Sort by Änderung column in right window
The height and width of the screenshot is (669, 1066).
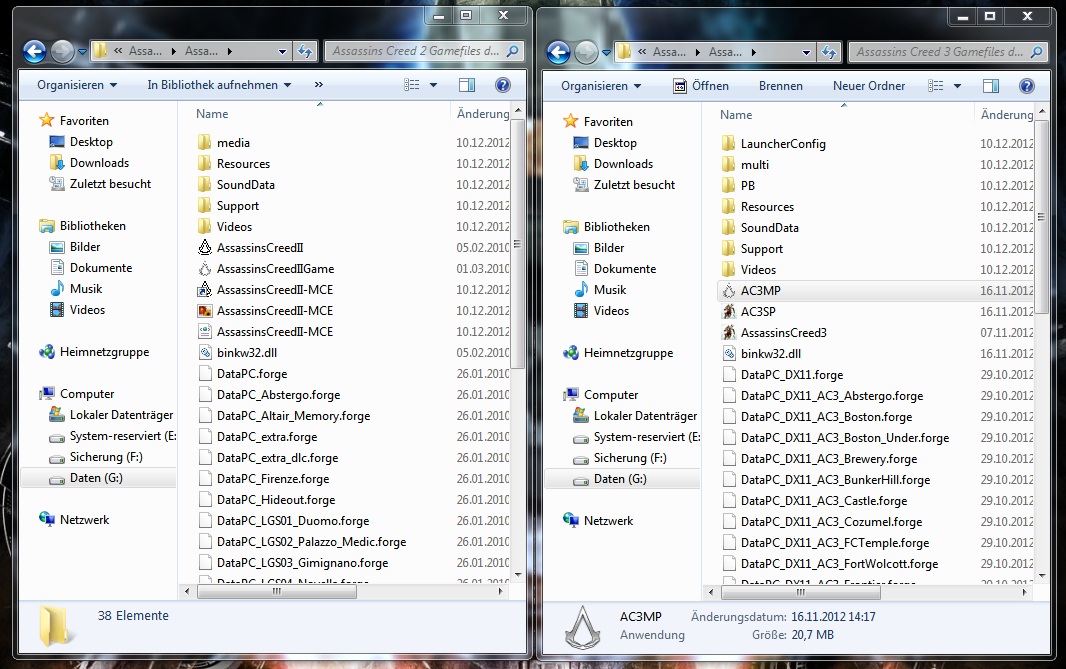coord(1007,115)
